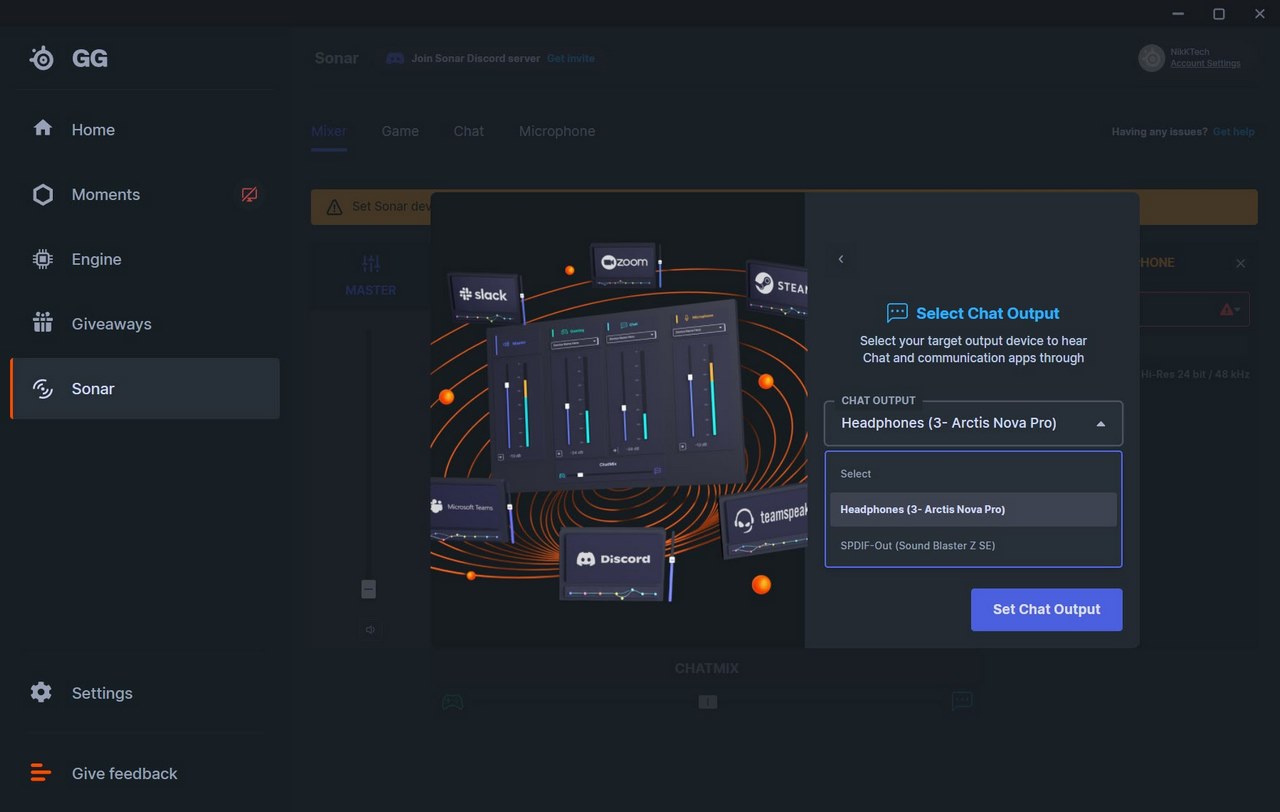
Task: Click the NikkTech username text
Action: pos(1190,52)
